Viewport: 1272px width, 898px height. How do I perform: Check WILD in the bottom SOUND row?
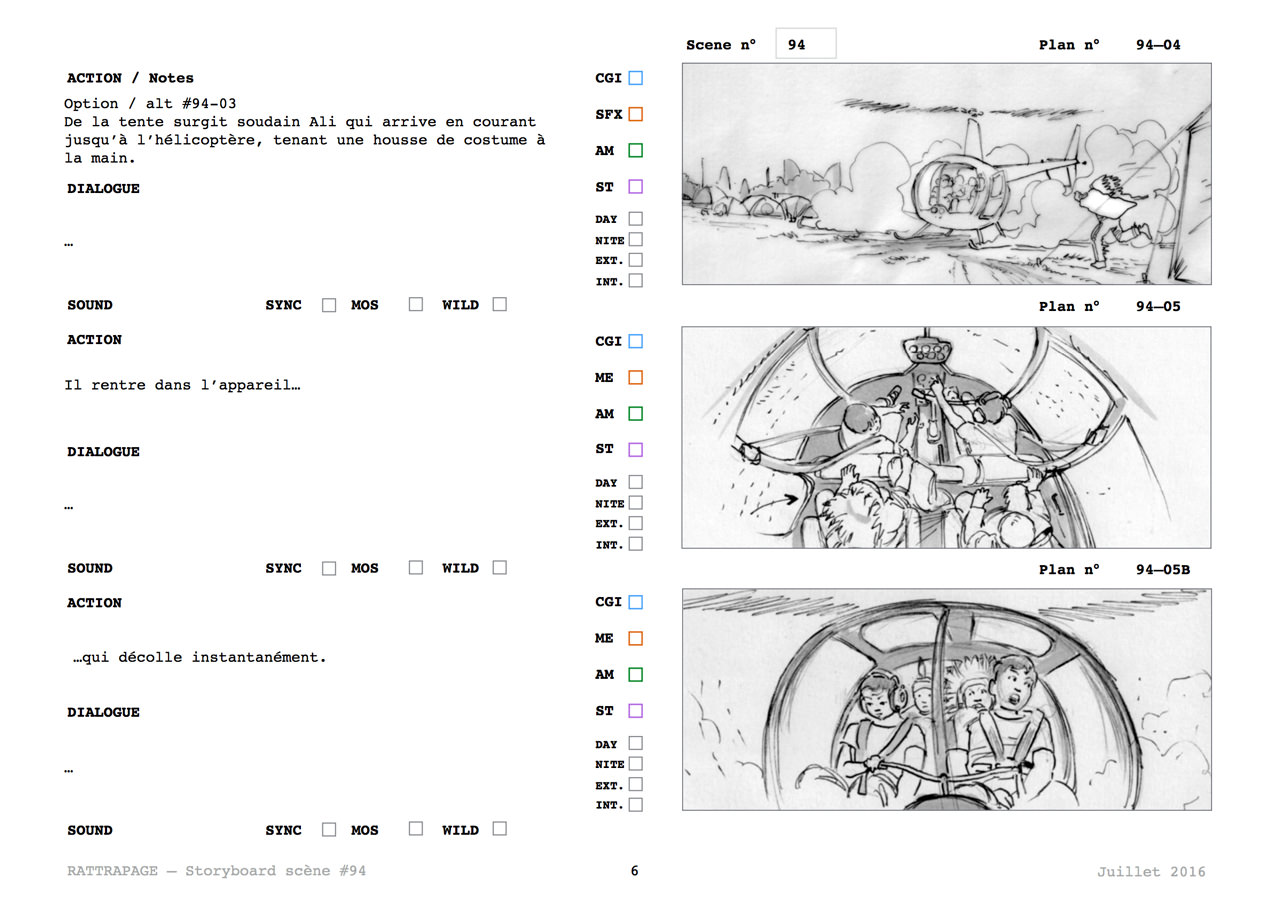tap(499, 829)
